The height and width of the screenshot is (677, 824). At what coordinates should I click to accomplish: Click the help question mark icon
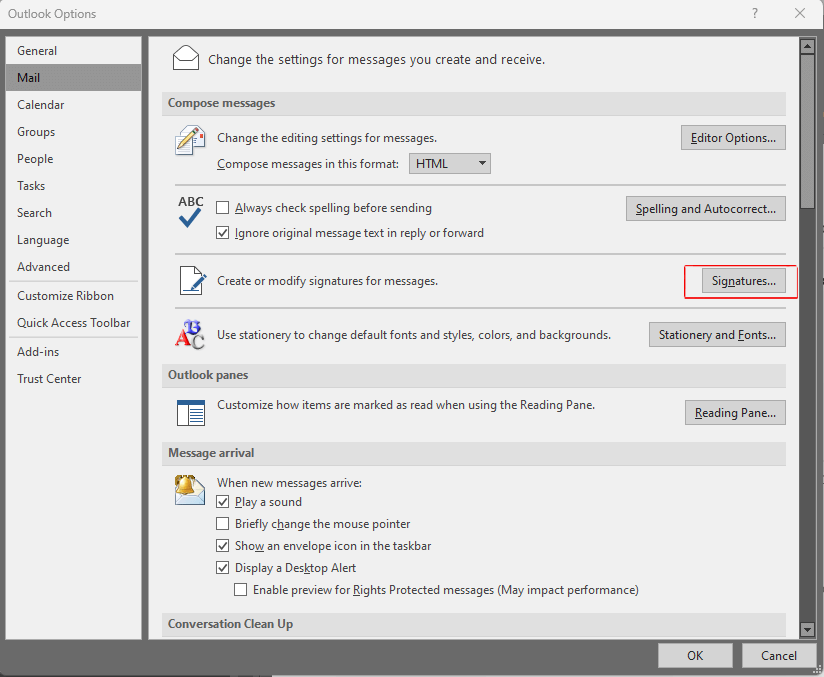pyautogui.click(x=755, y=13)
